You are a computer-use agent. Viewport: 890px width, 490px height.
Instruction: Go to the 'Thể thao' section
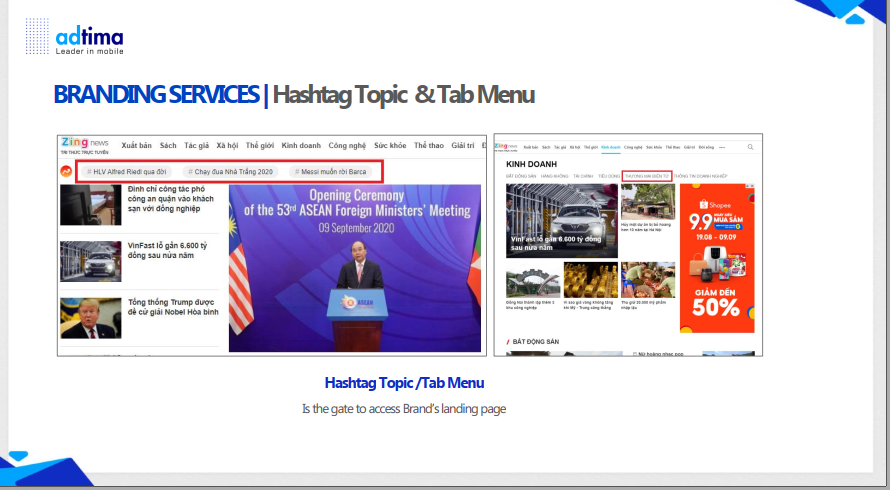tap(429, 145)
